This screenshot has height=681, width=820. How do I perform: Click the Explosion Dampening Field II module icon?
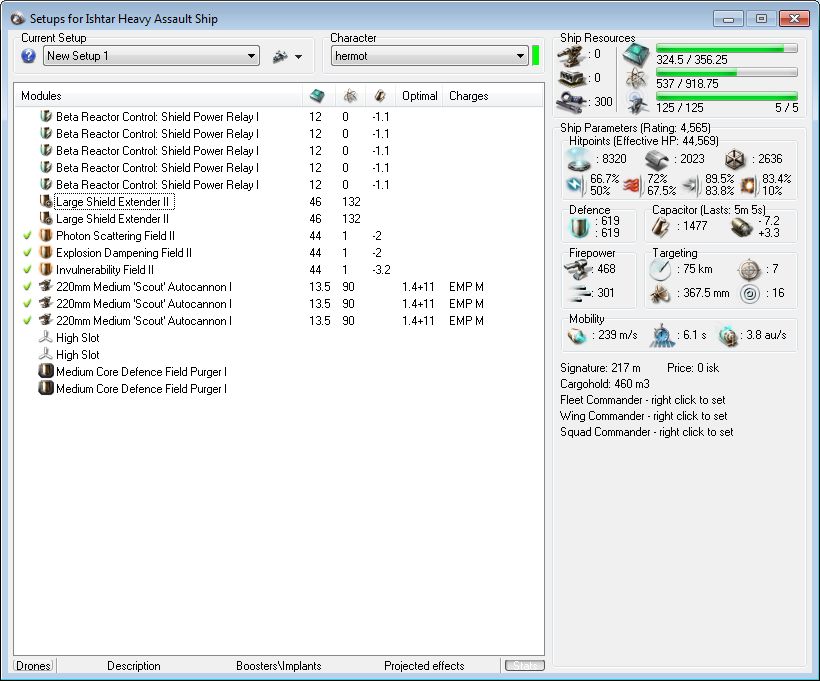click(46, 252)
